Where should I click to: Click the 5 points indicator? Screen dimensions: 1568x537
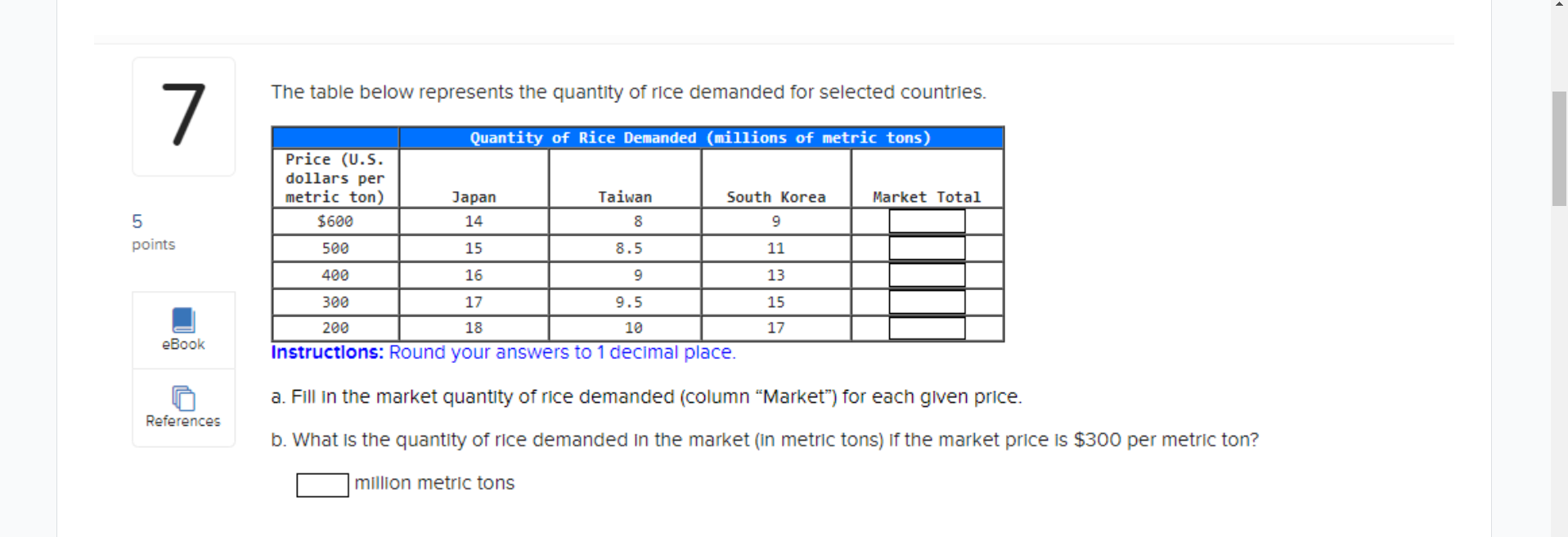(x=152, y=231)
